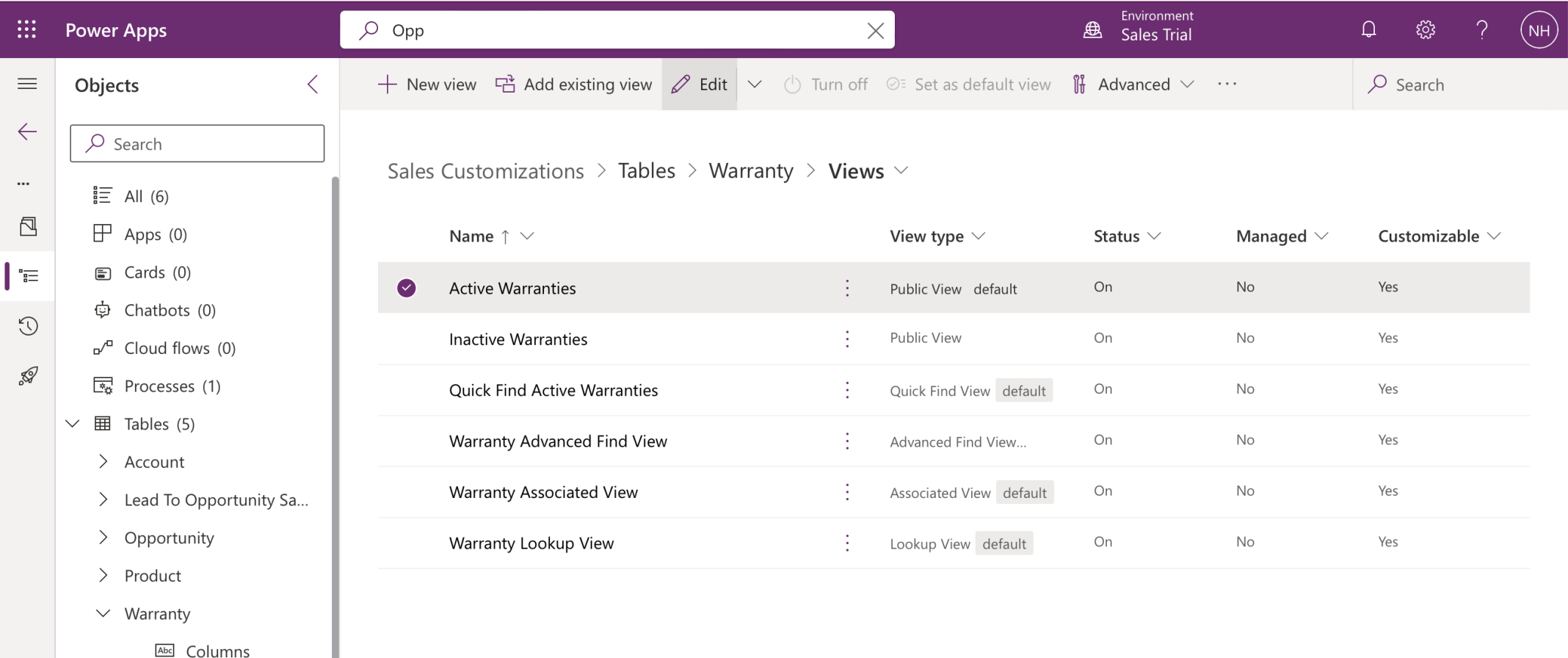The height and width of the screenshot is (658, 1568).
Task: Open the Advanced dropdown menu
Action: (x=1133, y=84)
